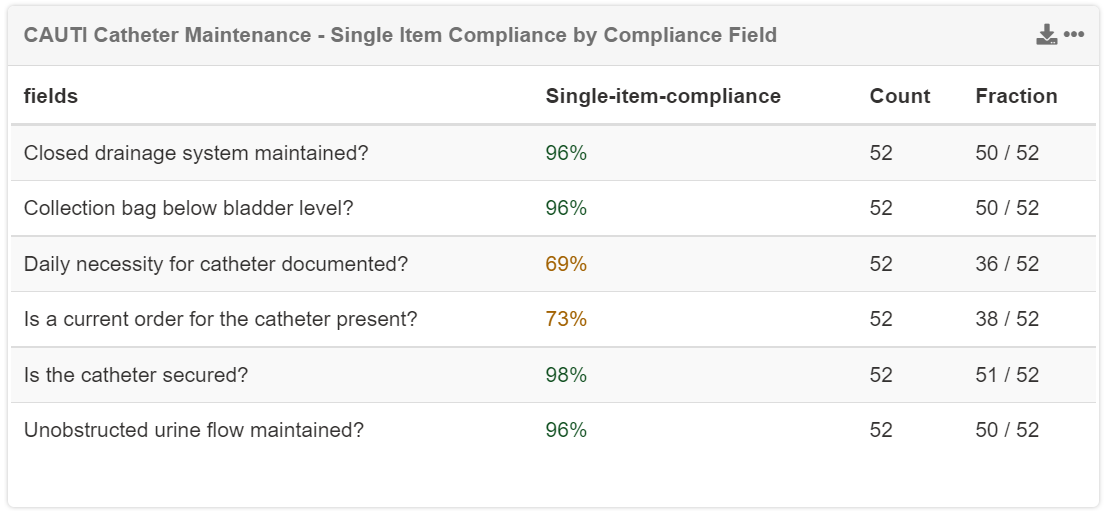The image size is (1115, 517).
Task: Click Is a current order present row
Action: 220,319
